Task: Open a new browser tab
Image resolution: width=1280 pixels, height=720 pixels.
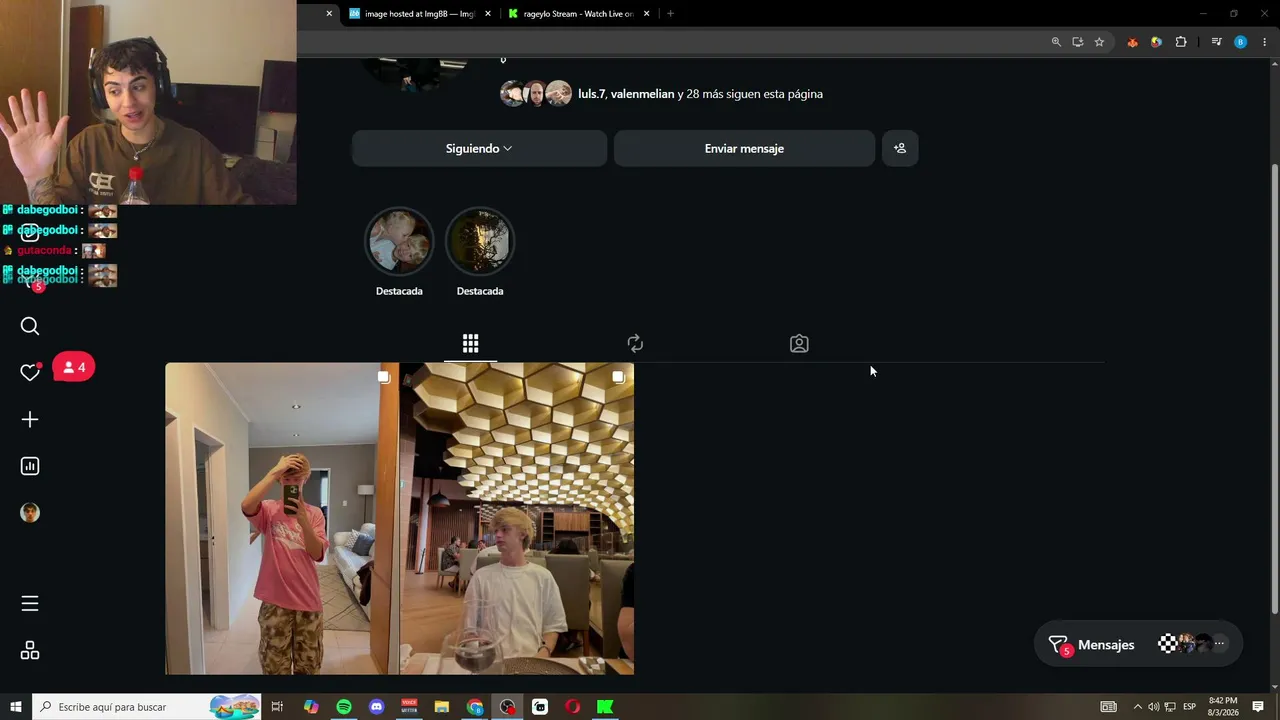Action: pos(670,14)
